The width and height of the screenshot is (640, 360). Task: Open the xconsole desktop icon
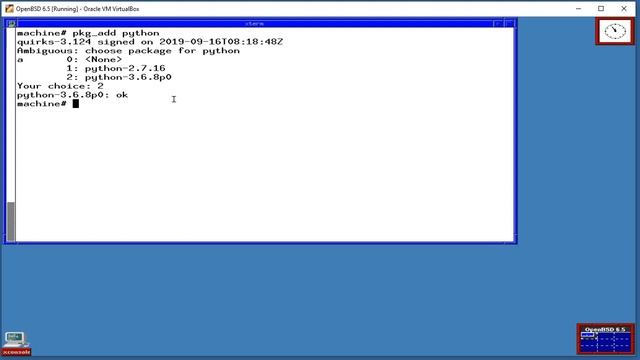(x=16, y=343)
